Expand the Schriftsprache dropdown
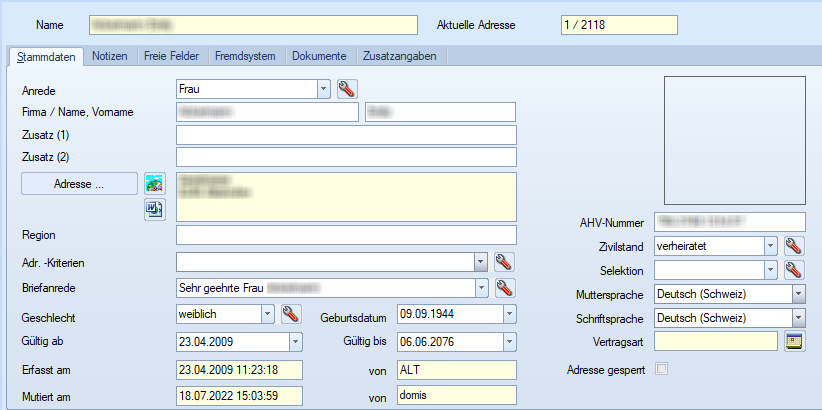This screenshot has height=410, width=822. (799, 318)
